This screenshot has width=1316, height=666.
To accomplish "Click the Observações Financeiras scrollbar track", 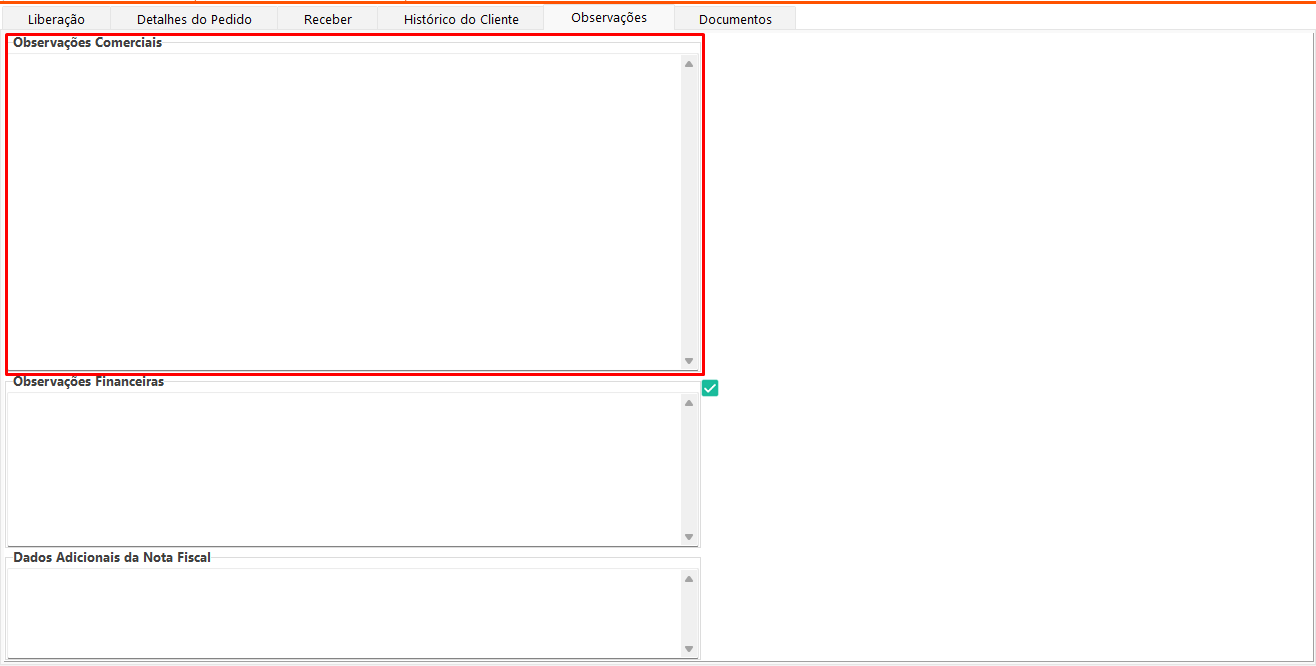I will click(x=689, y=469).
